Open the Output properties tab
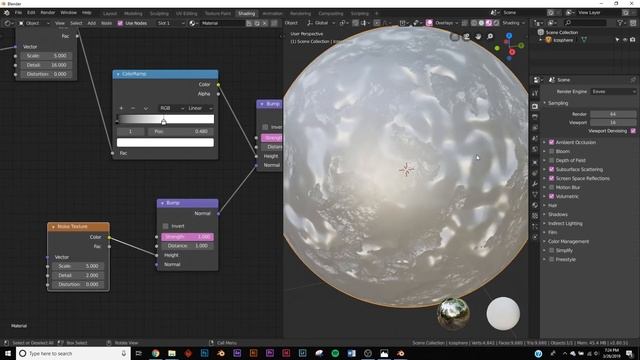Screen dimensions: 640x360 535,117
